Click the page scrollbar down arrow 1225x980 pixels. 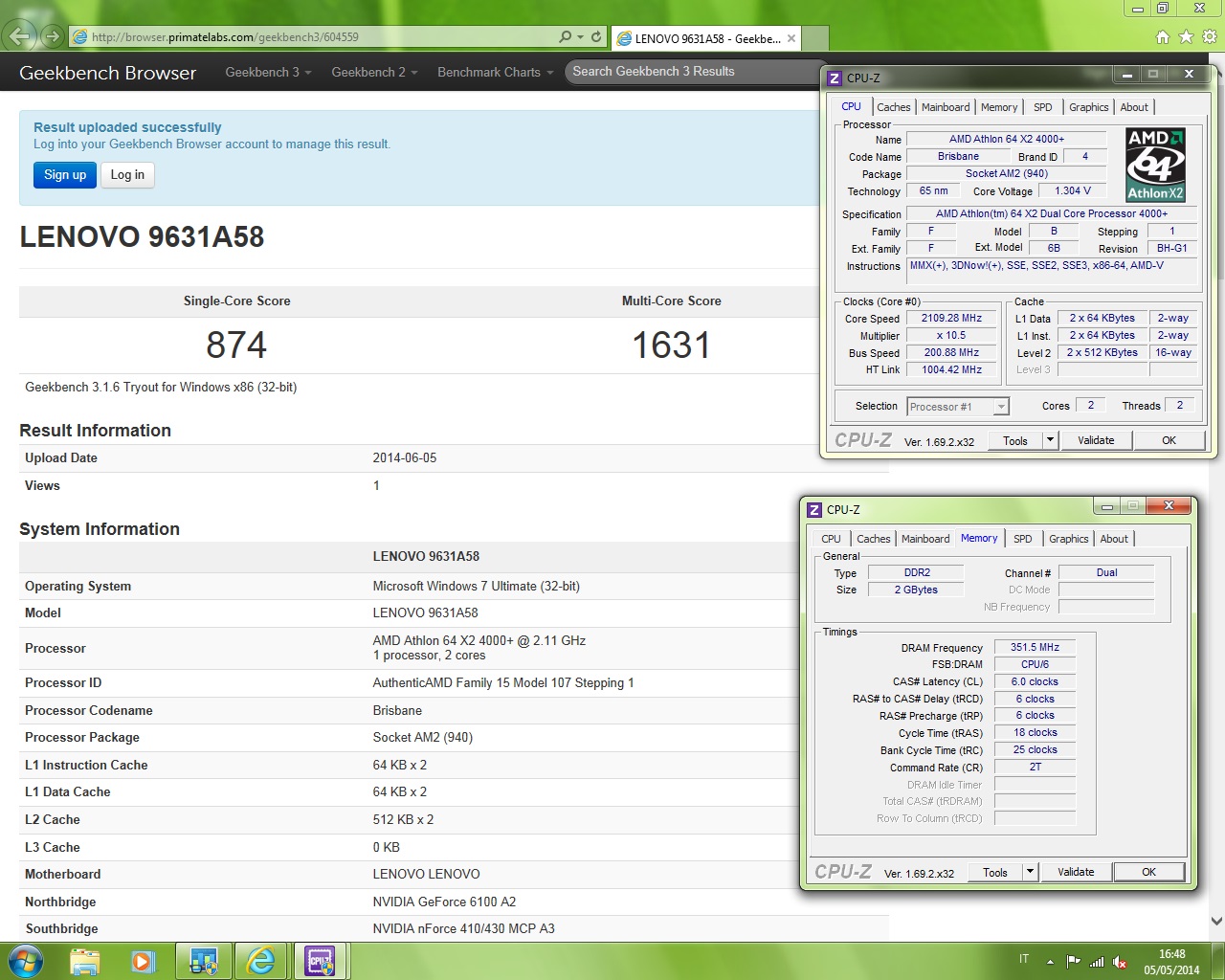[1216, 921]
